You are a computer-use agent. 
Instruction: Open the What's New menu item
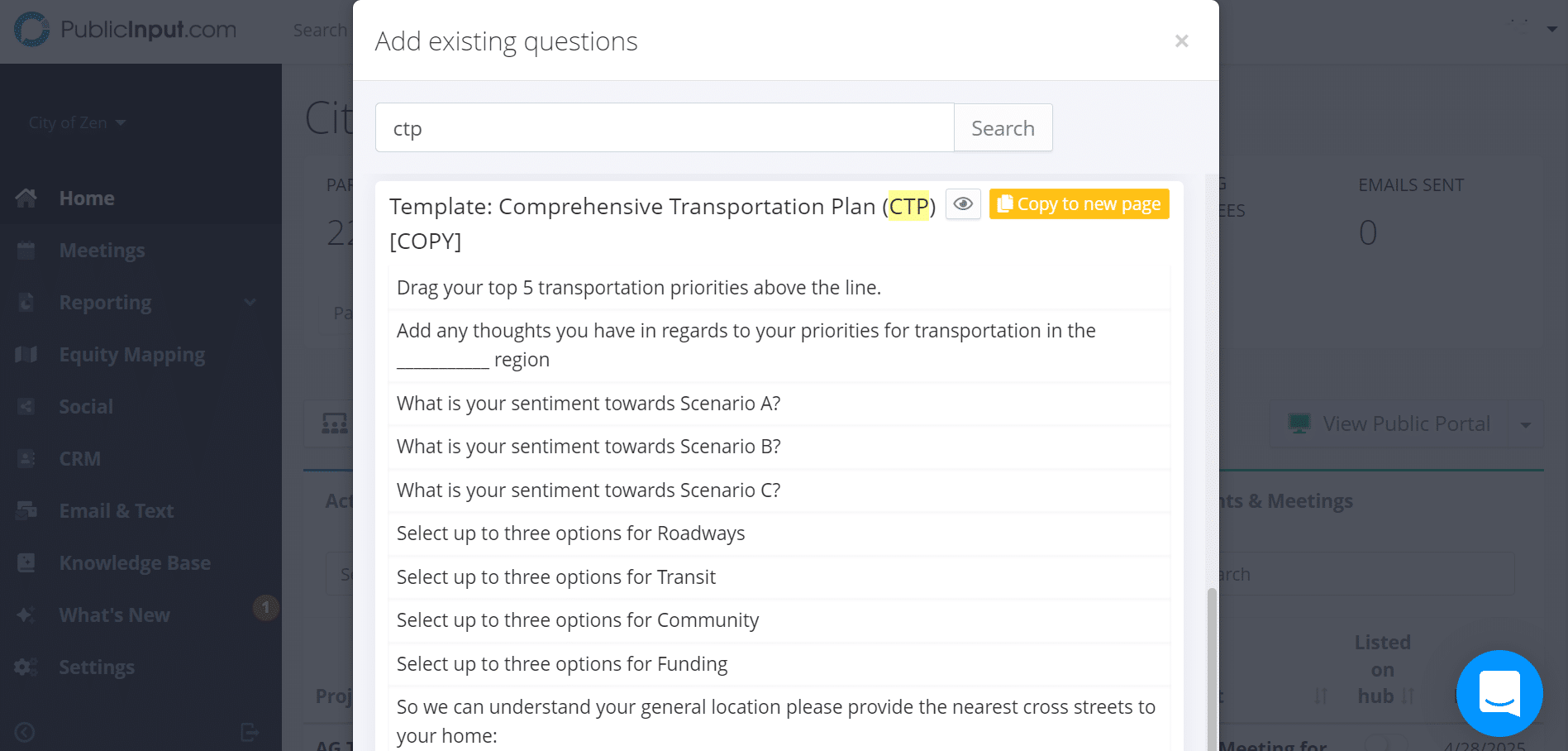point(115,615)
